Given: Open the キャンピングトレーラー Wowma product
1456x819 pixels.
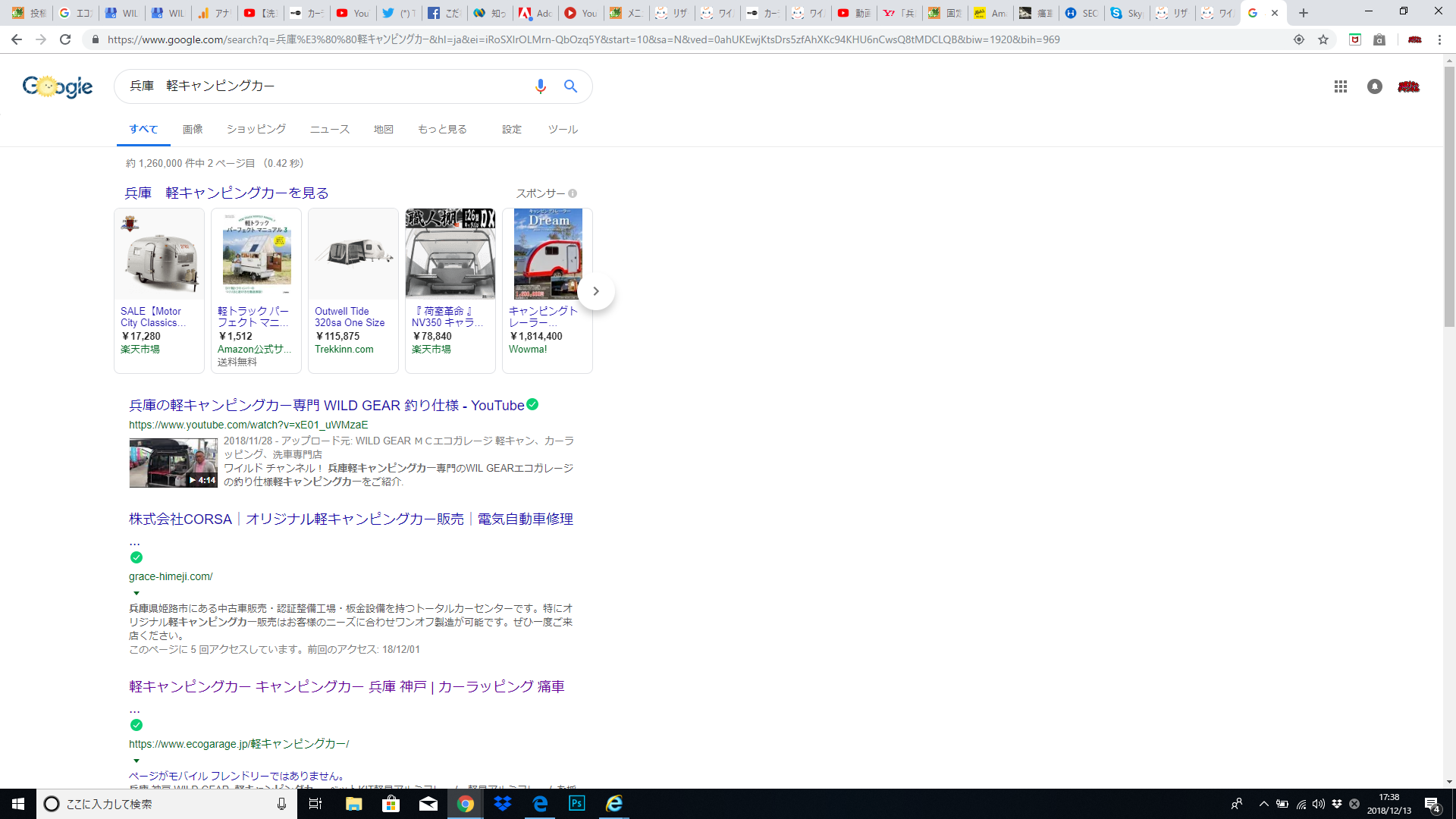Looking at the screenshot, I should (544, 317).
